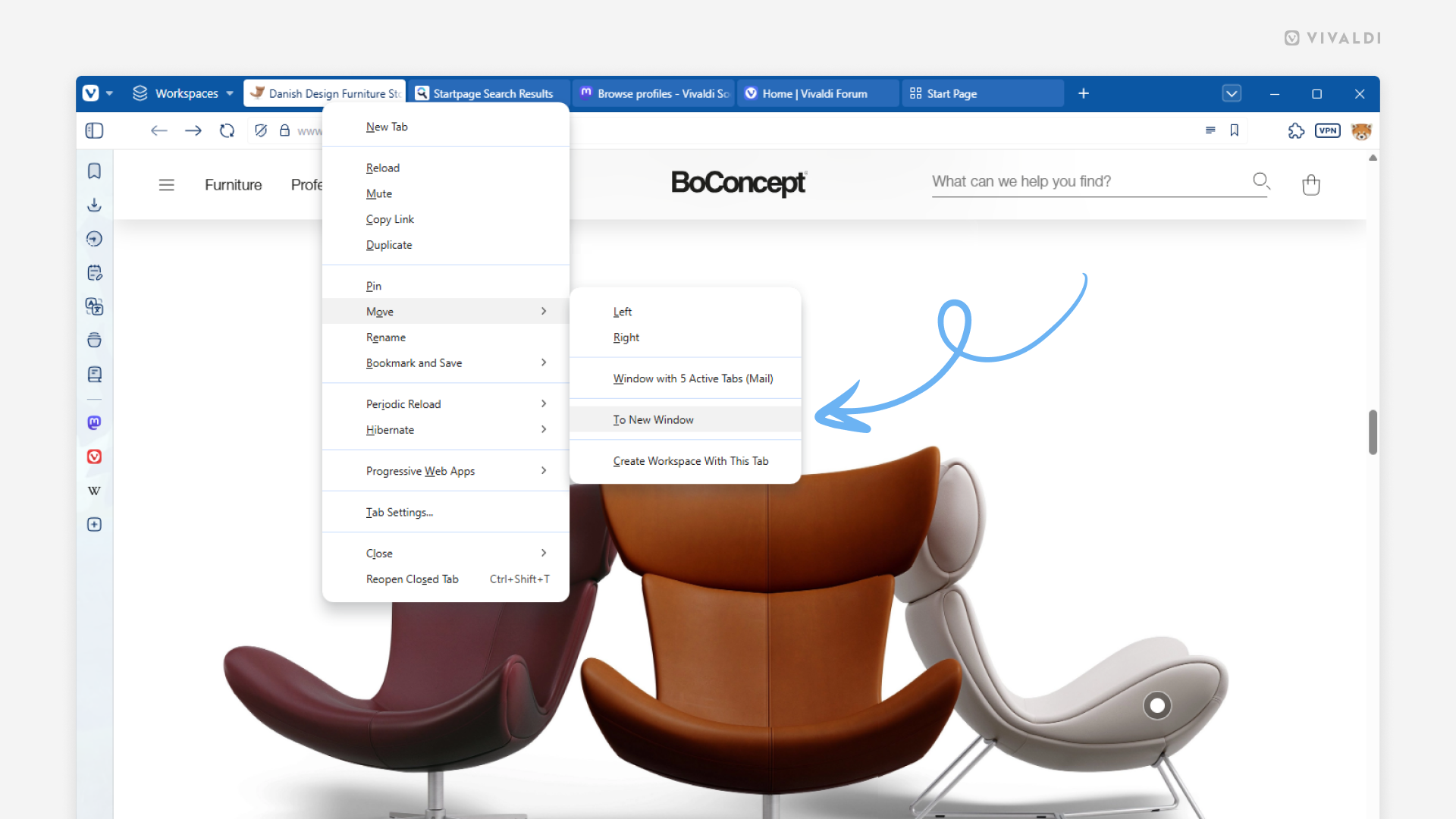Open the Reading List panel icon
The height and width of the screenshot is (819, 1456).
(x=94, y=374)
